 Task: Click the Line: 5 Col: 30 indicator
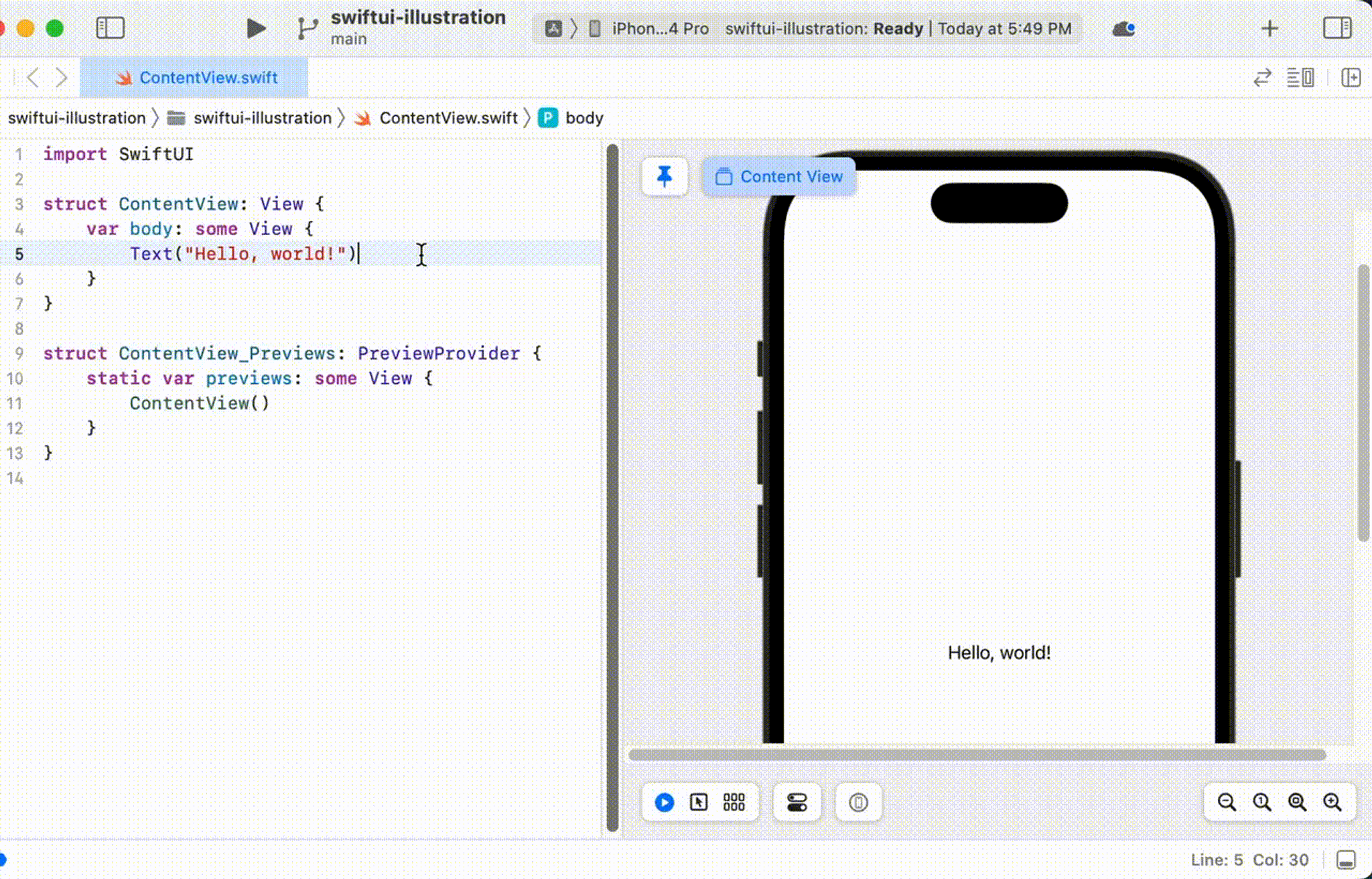[x=1249, y=860]
